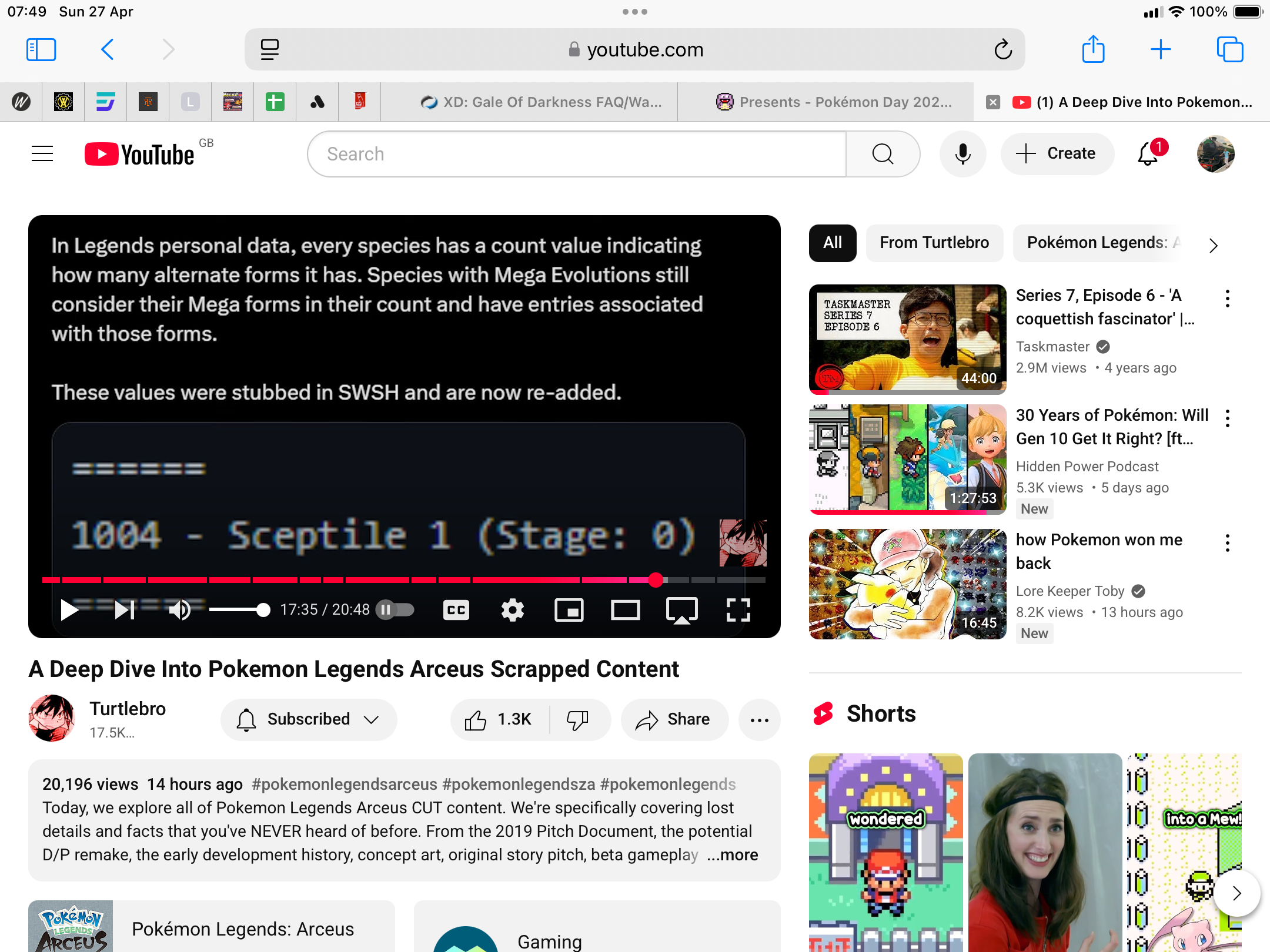1270x952 pixels.
Task: Toggle autoplay switch in player
Action: (395, 610)
